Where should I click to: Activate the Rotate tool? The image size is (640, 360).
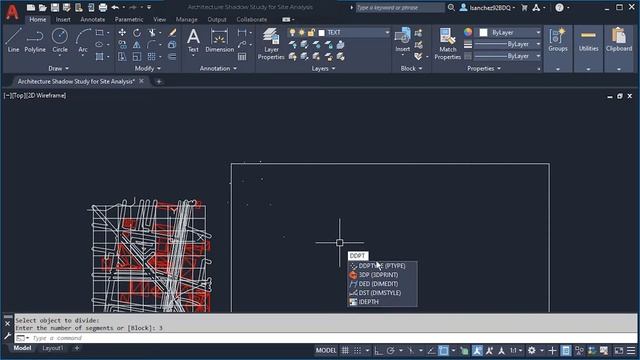[137, 33]
